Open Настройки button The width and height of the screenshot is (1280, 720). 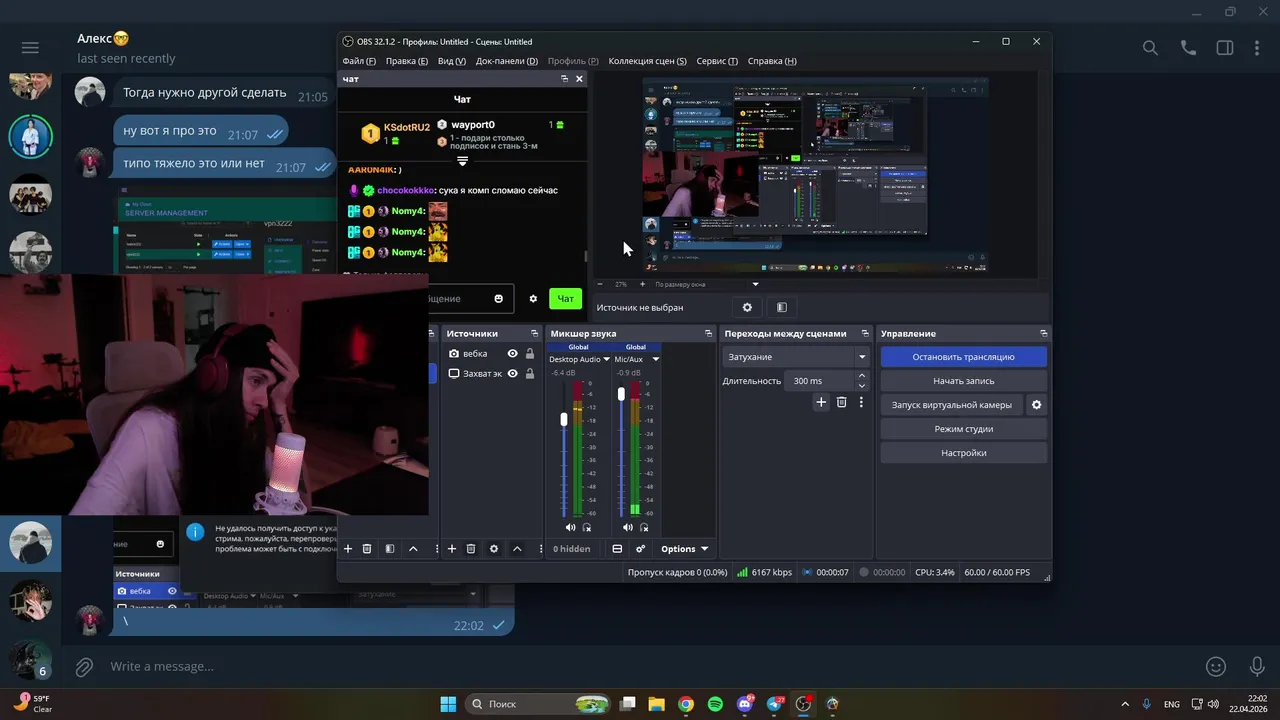tap(963, 453)
